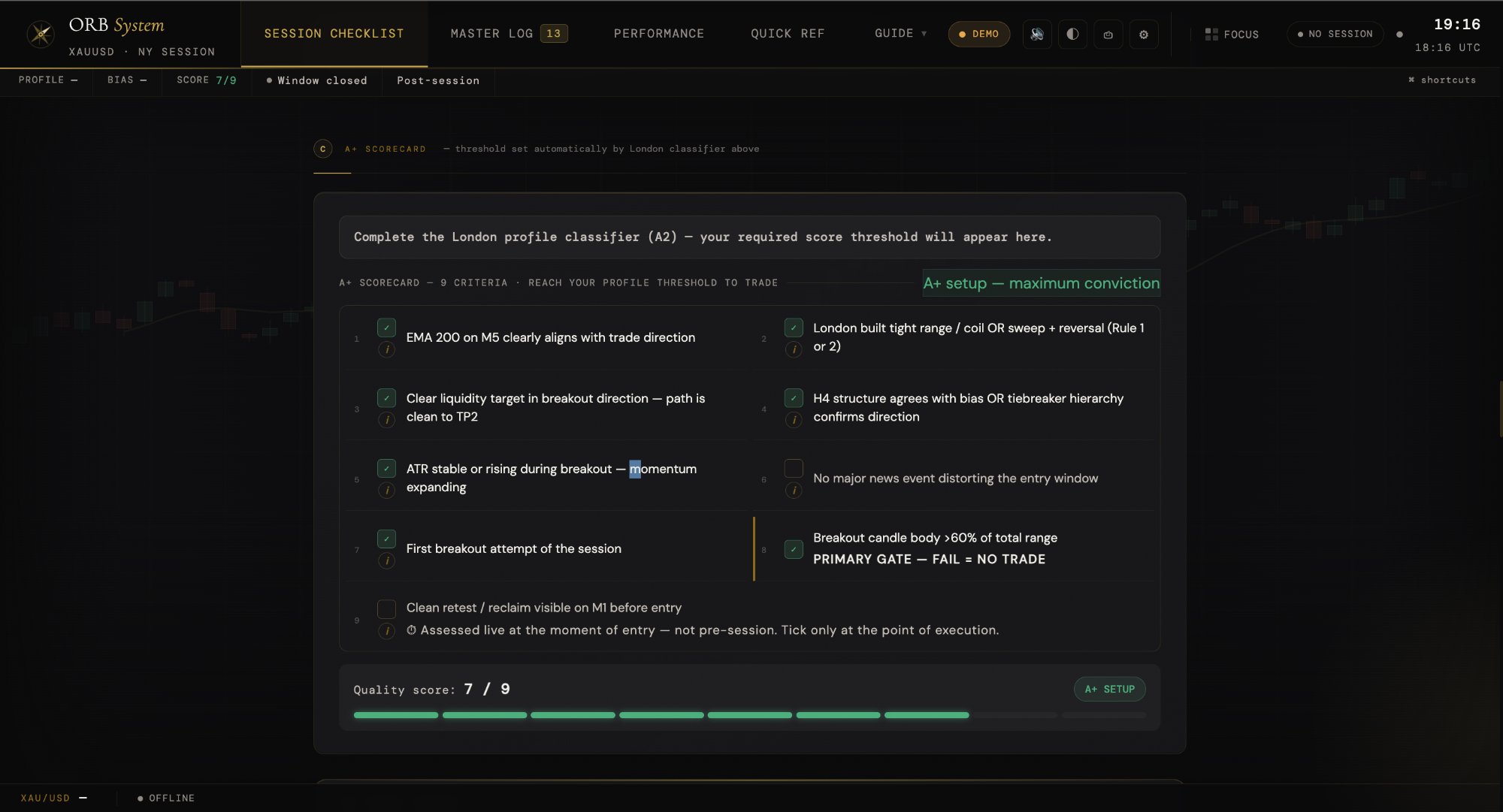Viewport: 1503px width, 812px height.
Task: Show info for Clear liquidity target criterion
Action: (x=386, y=420)
